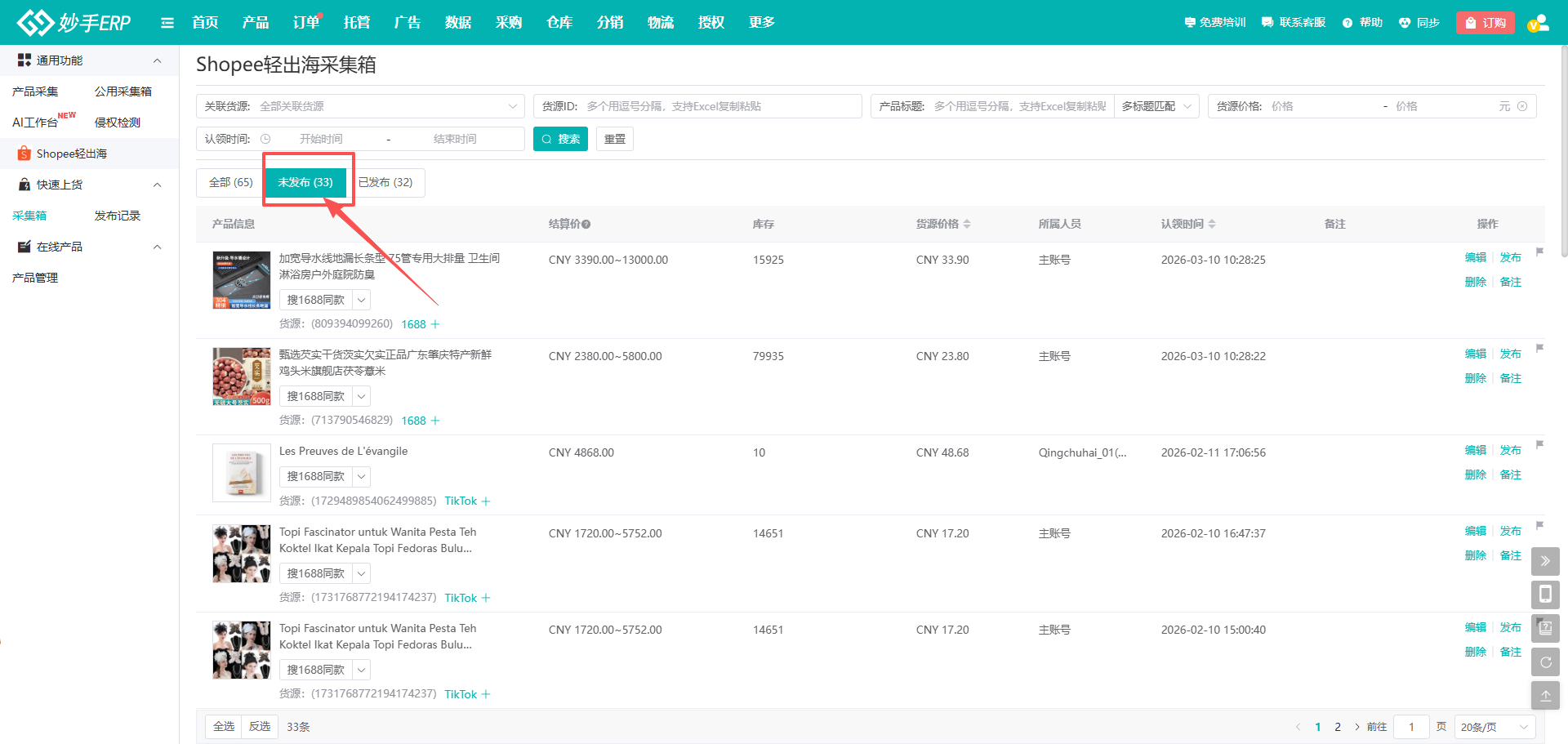
Task: Switch to the 已发布 (32) tab
Action: point(385,182)
